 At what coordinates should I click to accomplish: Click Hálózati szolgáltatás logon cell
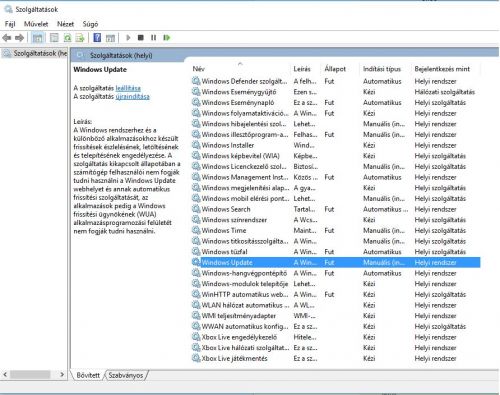point(445,92)
